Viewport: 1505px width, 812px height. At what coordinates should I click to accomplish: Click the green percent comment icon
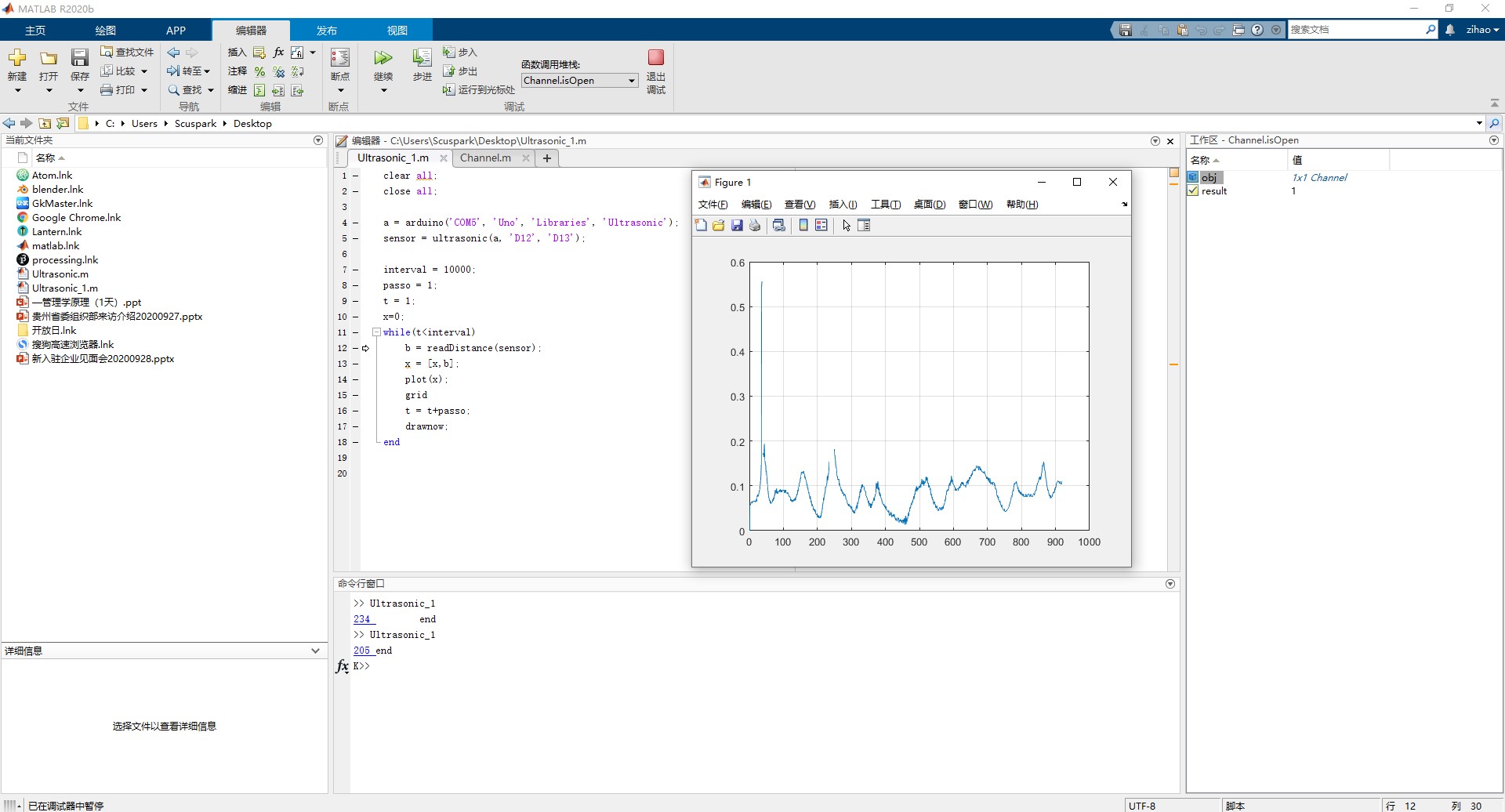pyautogui.click(x=259, y=71)
